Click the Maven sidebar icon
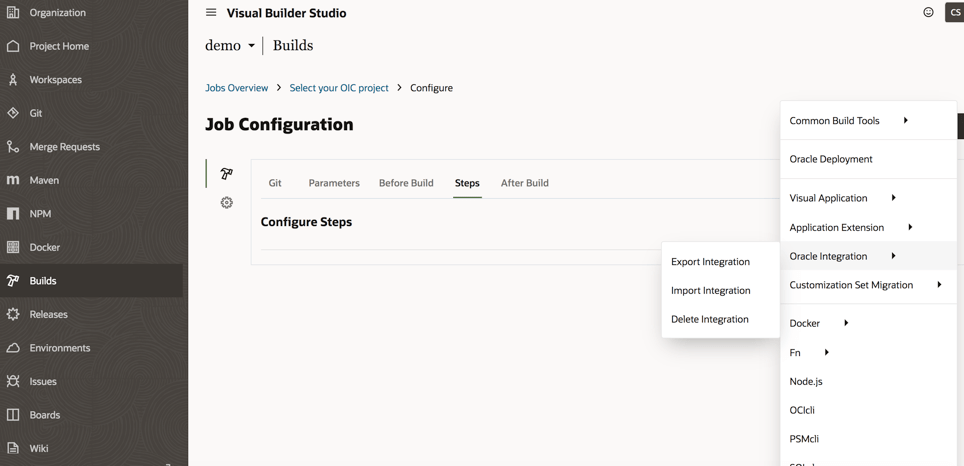The height and width of the screenshot is (466, 964). click(13, 180)
